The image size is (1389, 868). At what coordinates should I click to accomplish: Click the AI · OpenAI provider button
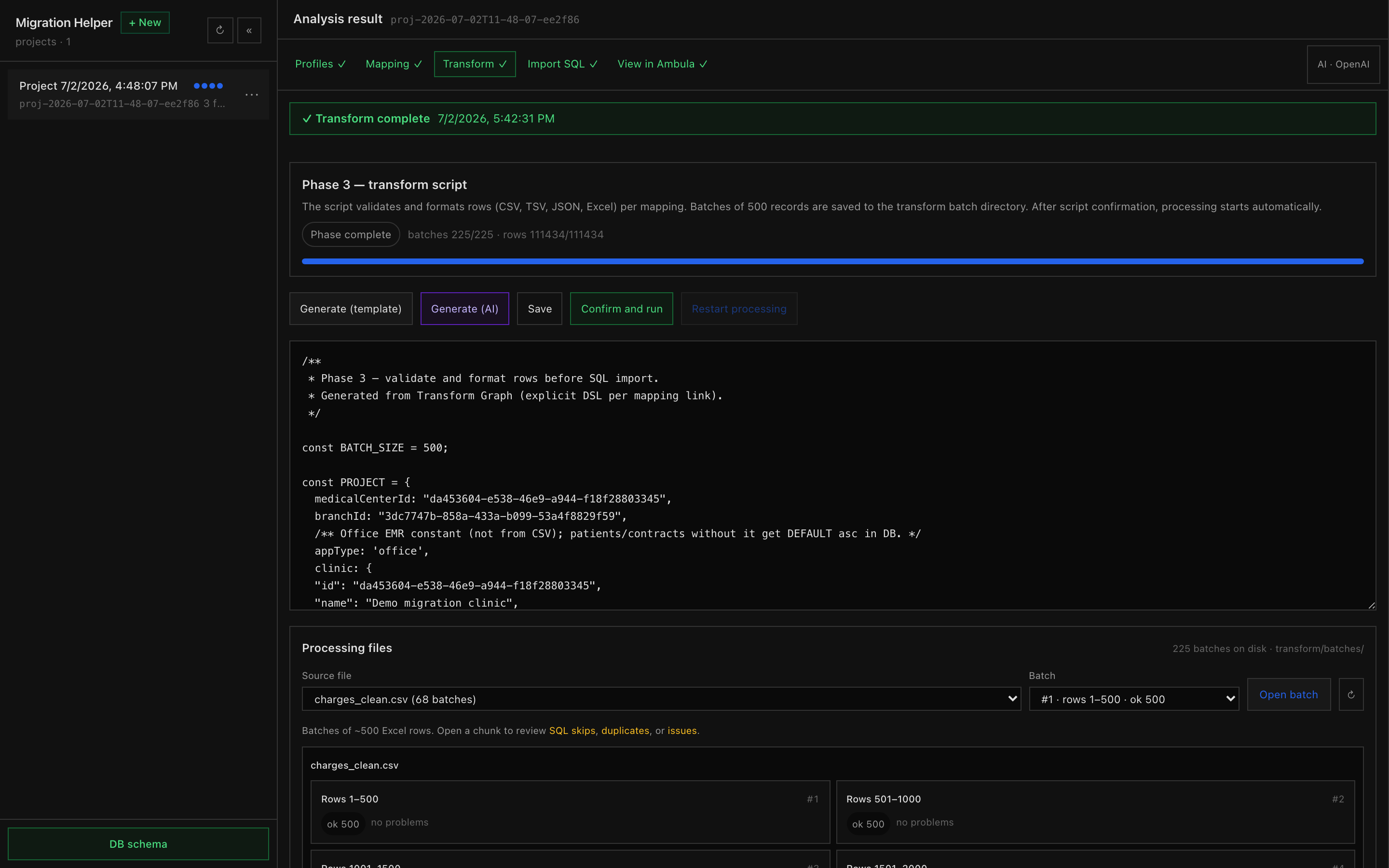click(1343, 64)
